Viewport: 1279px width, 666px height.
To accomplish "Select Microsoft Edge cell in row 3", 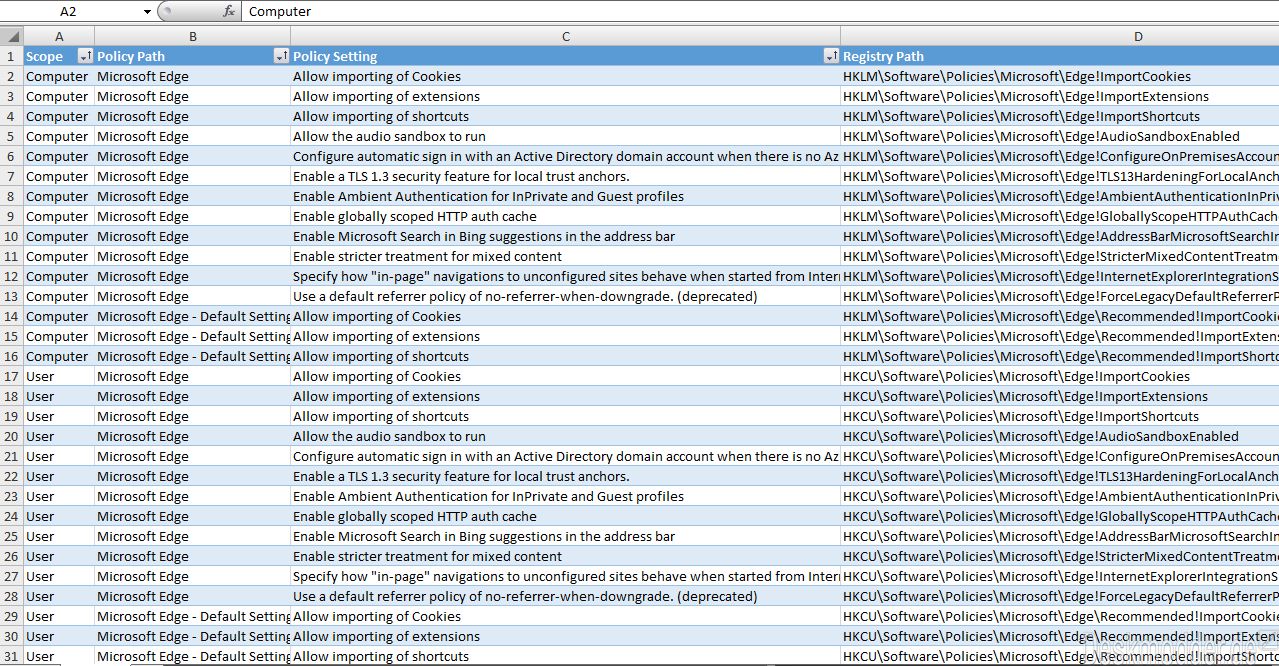I will pyautogui.click(x=193, y=96).
